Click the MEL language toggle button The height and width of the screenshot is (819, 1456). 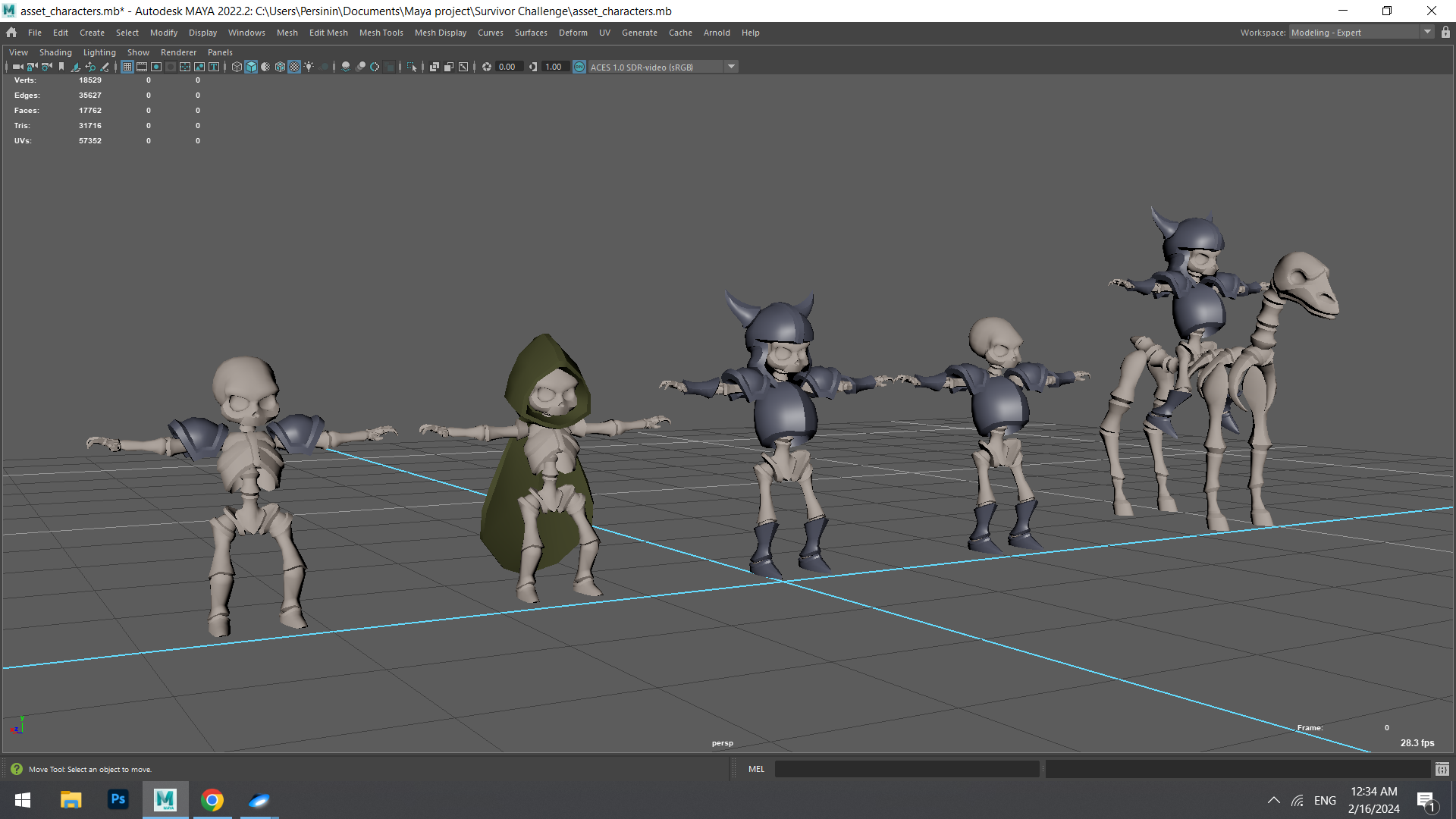click(756, 769)
